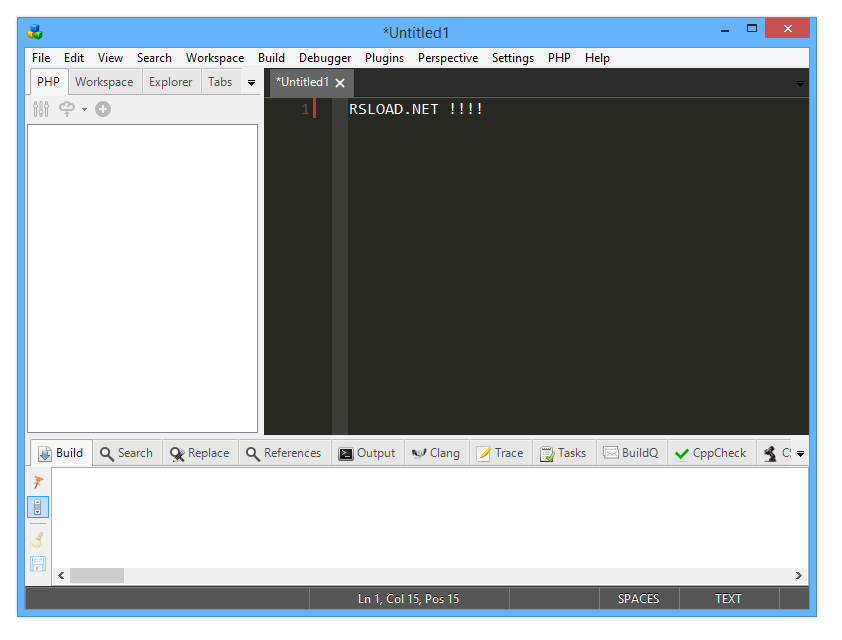Expand the sidebar tabs overflow dropdown
Viewport: 842px width, 640px height.
[x=251, y=83]
